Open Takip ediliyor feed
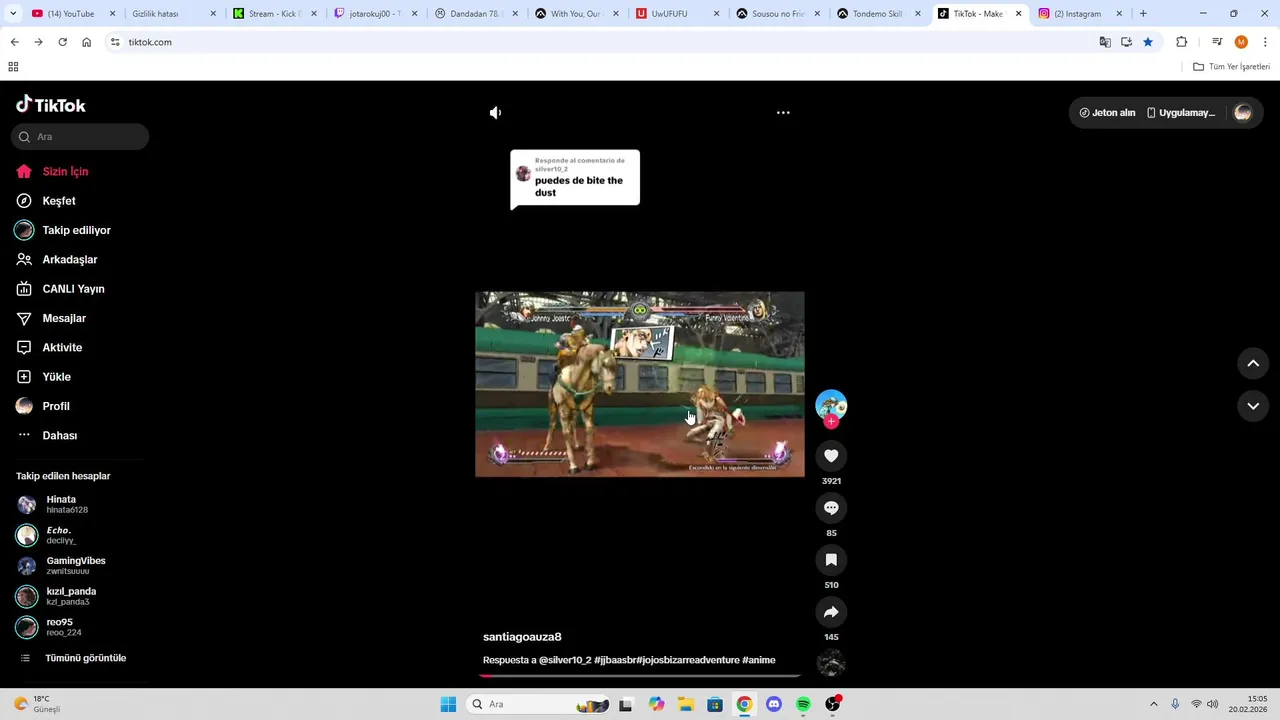The image size is (1280, 720). click(x=76, y=230)
